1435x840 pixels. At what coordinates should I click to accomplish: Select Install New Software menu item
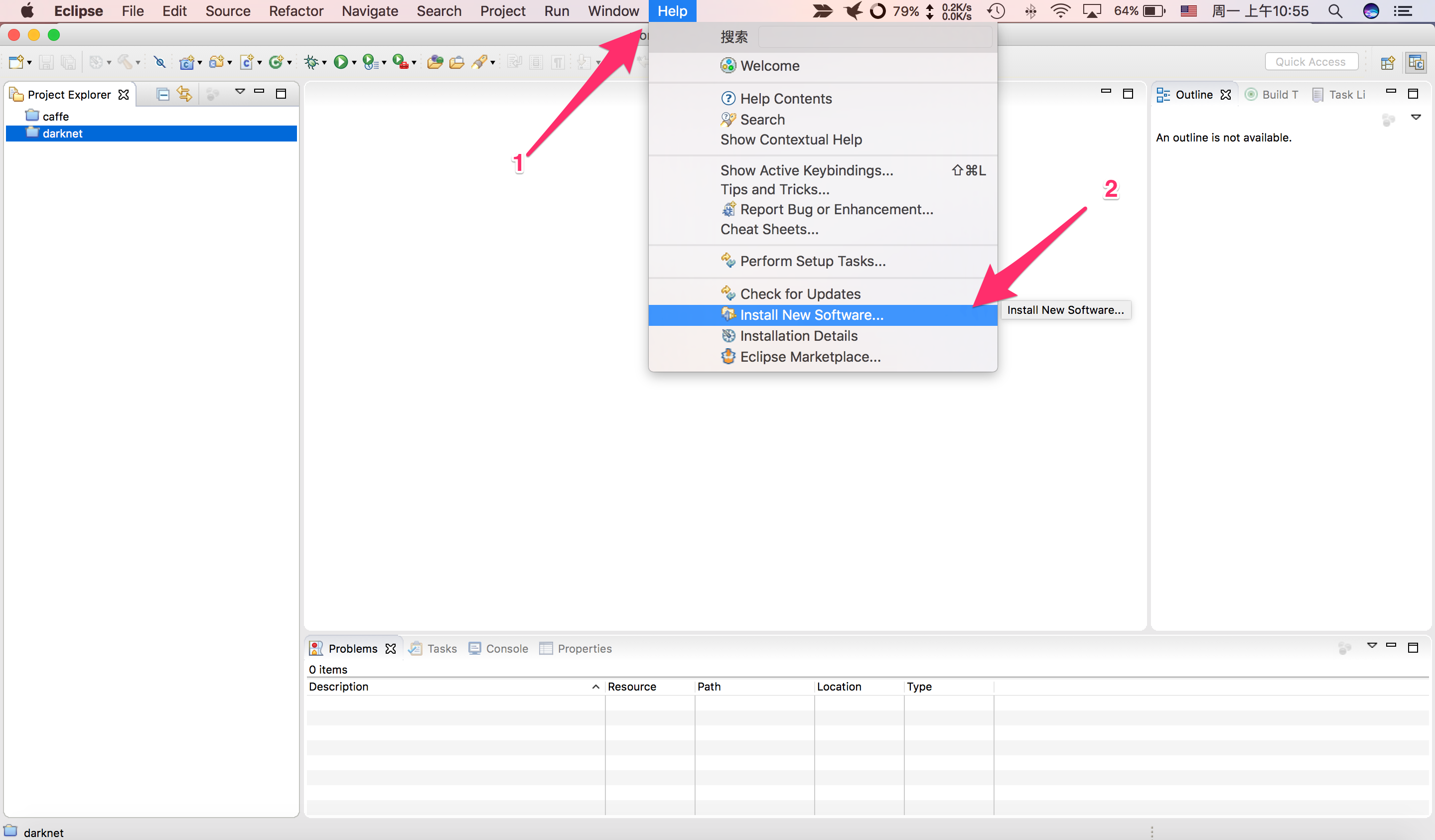pos(823,315)
